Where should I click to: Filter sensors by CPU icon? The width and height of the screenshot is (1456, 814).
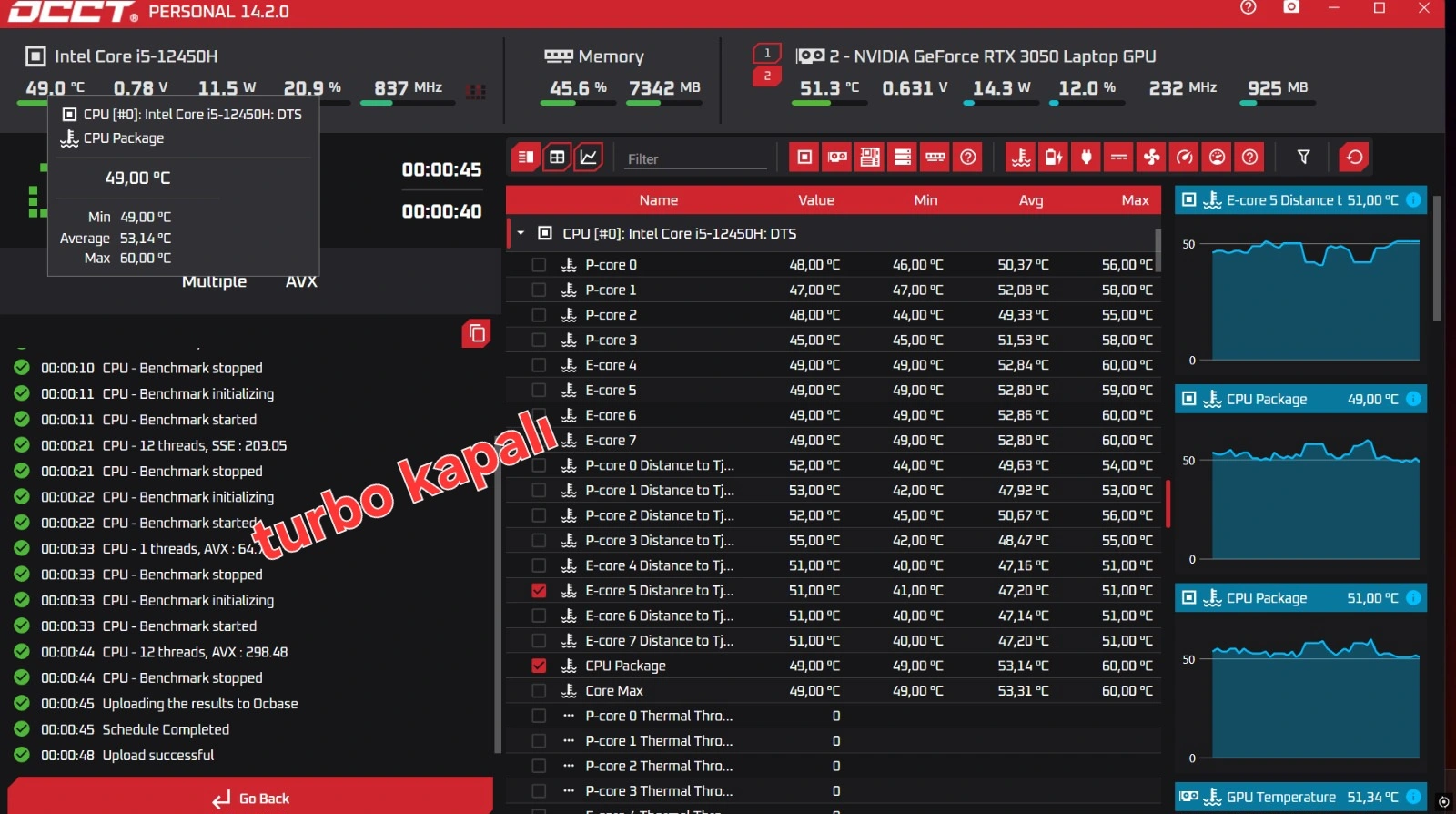click(804, 158)
